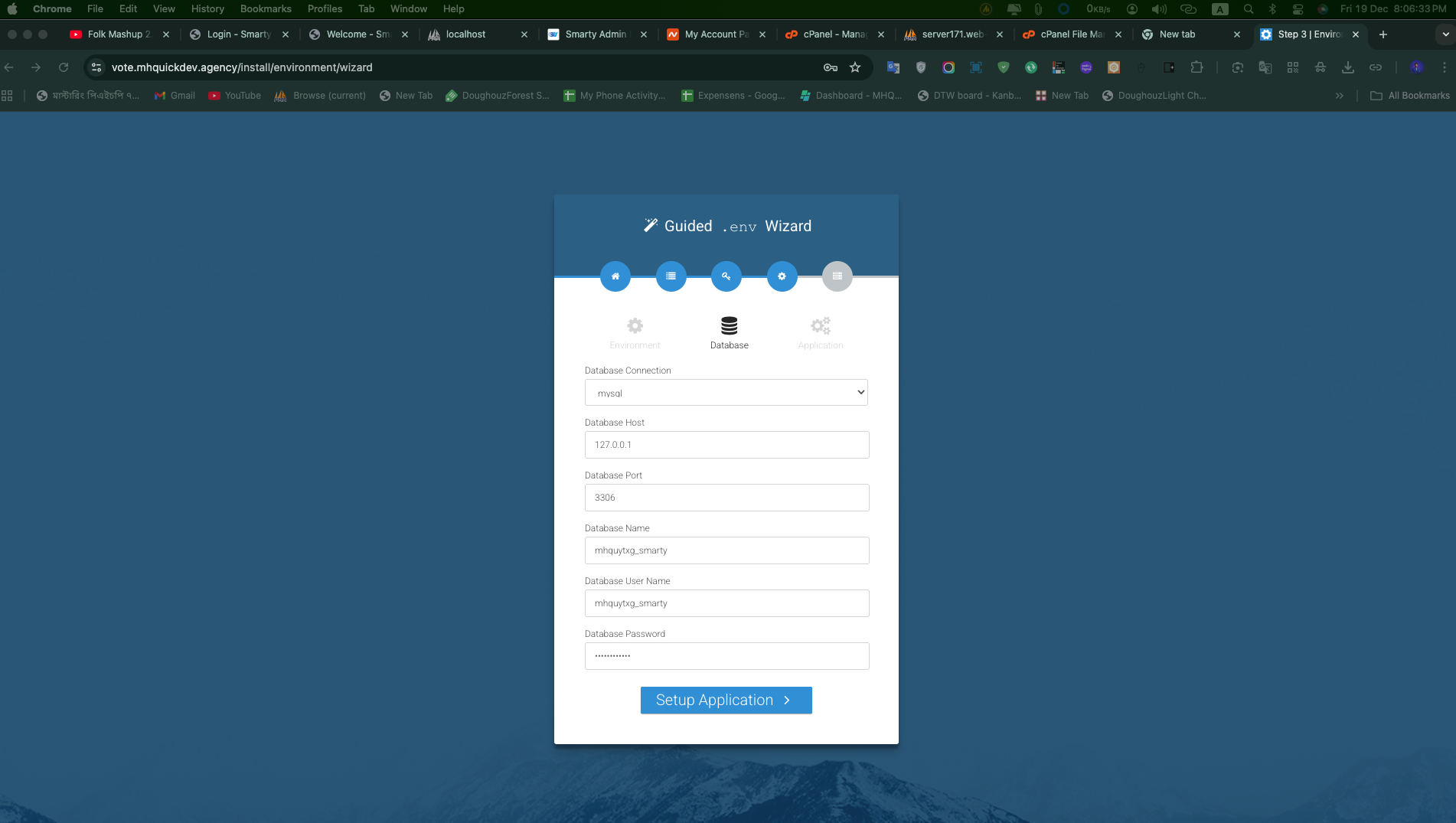
Task: Open the Database Connection mysql dropdown
Action: point(726,392)
